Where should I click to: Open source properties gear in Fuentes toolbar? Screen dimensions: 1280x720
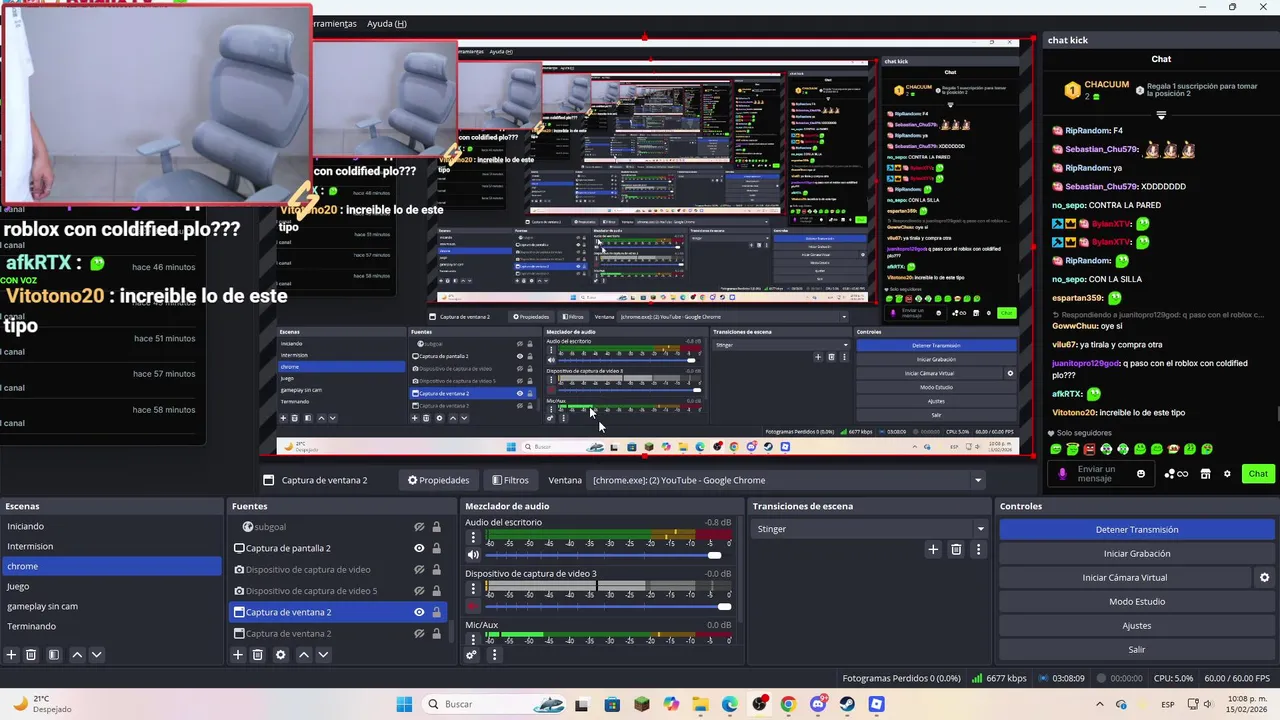pos(280,655)
